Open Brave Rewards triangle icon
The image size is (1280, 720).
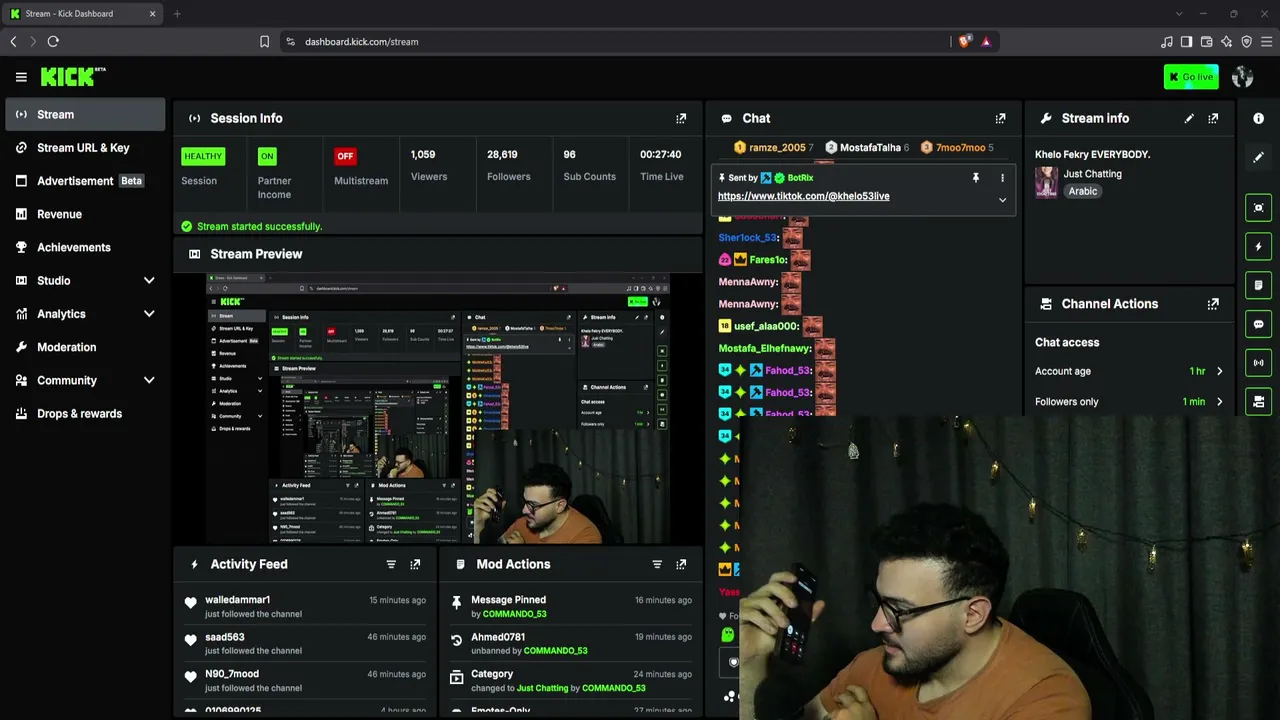(x=986, y=42)
